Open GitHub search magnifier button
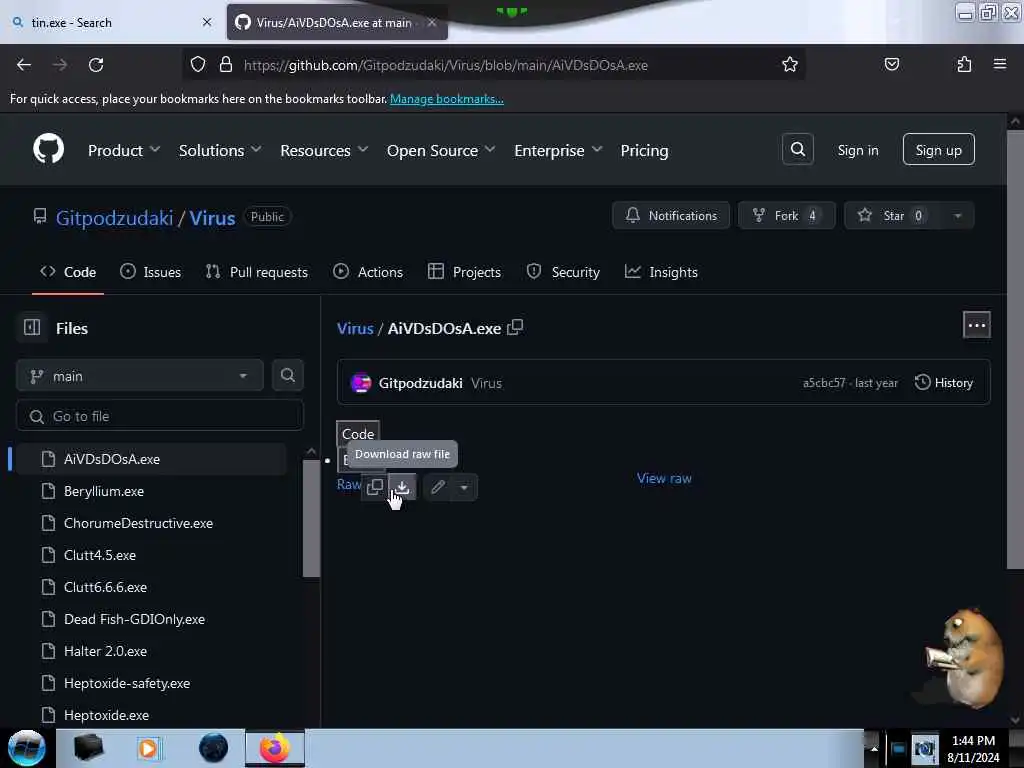Screen dimensions: 1024x768 tap(797, 150)
